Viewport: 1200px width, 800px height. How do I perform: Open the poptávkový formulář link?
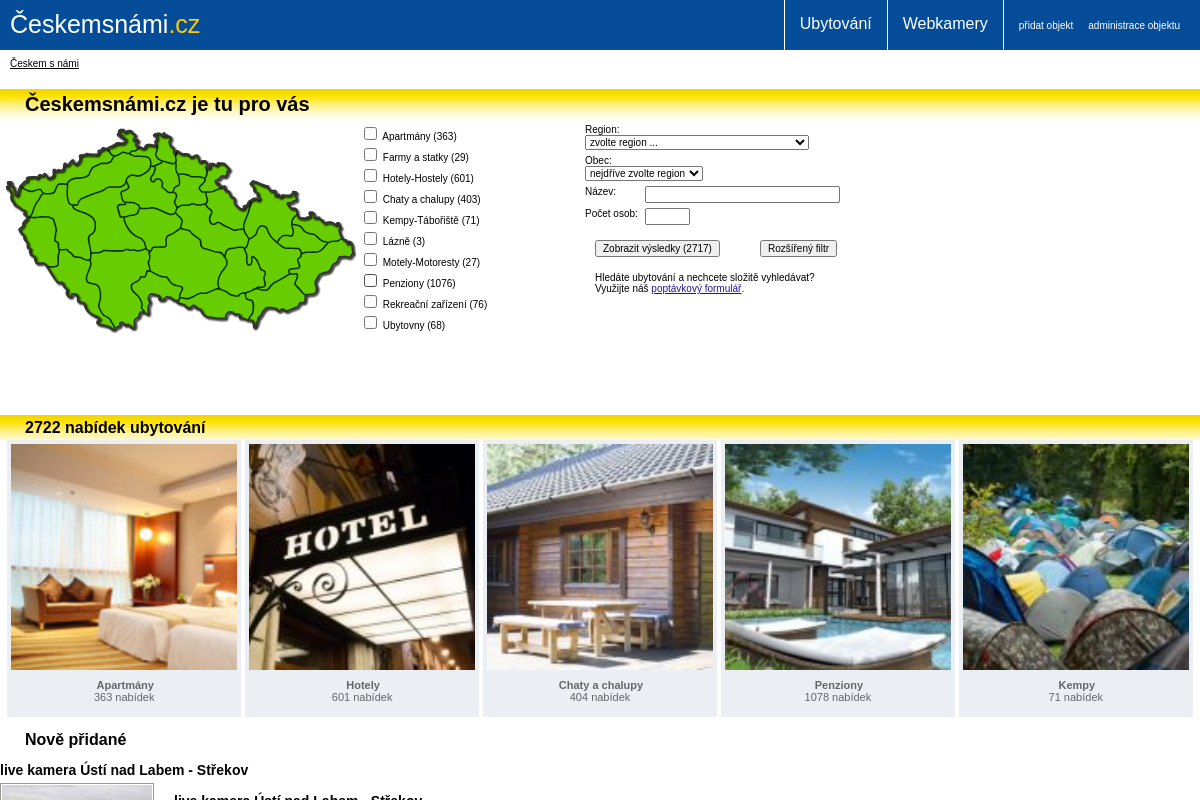(696, 288)
